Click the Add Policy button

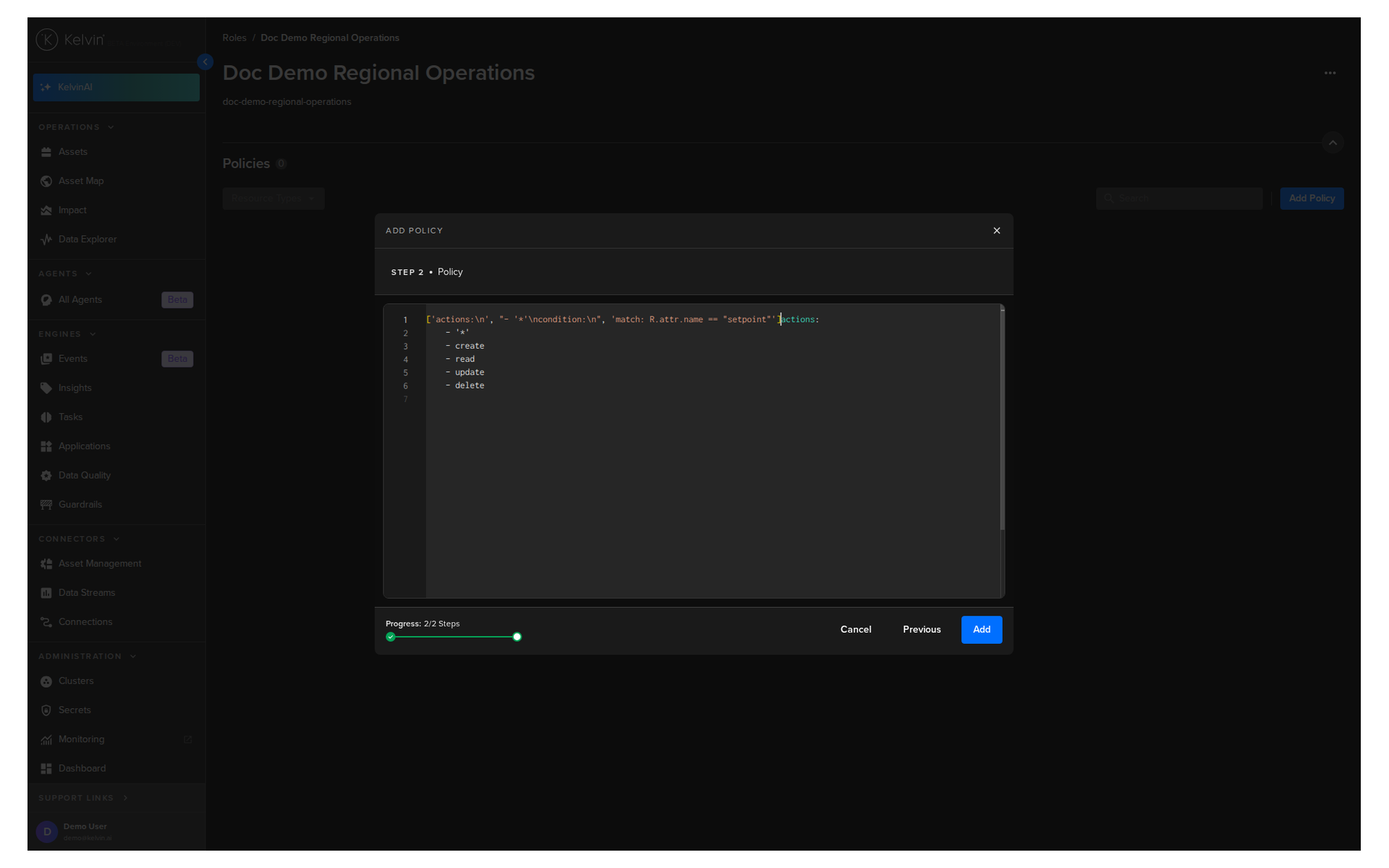[1312, 198]
